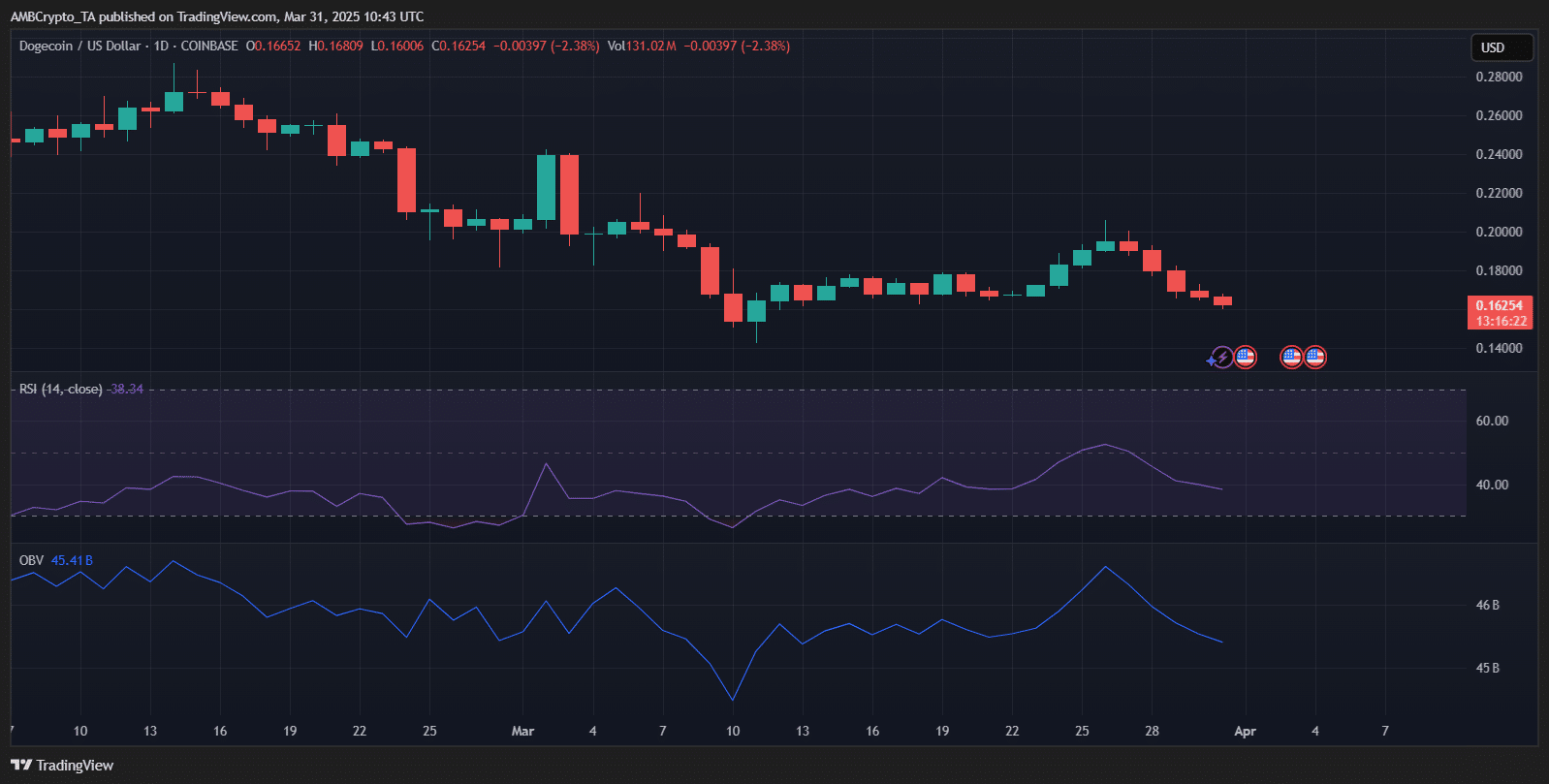Screen dimensions: 1549x784
Task: Click the Mar label on the time axis
Action: [522, 732]
